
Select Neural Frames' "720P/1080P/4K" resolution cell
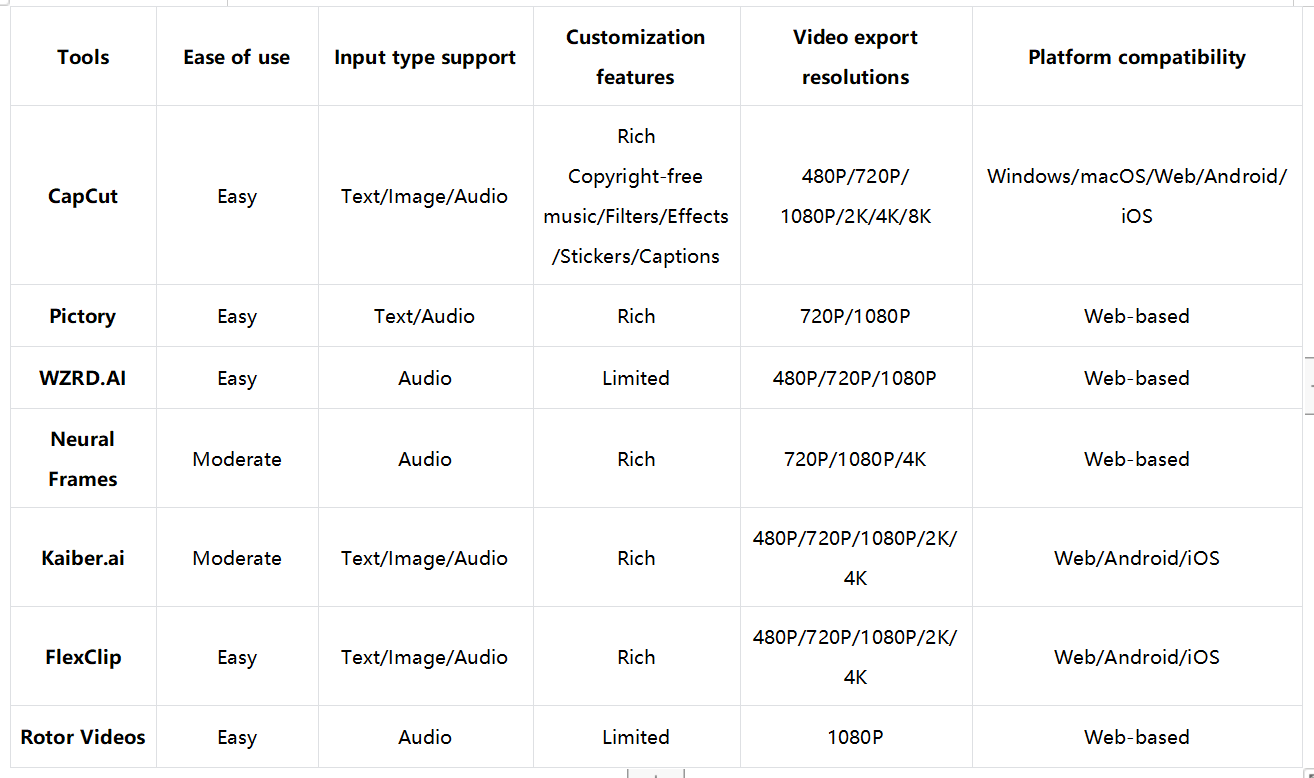855,459
